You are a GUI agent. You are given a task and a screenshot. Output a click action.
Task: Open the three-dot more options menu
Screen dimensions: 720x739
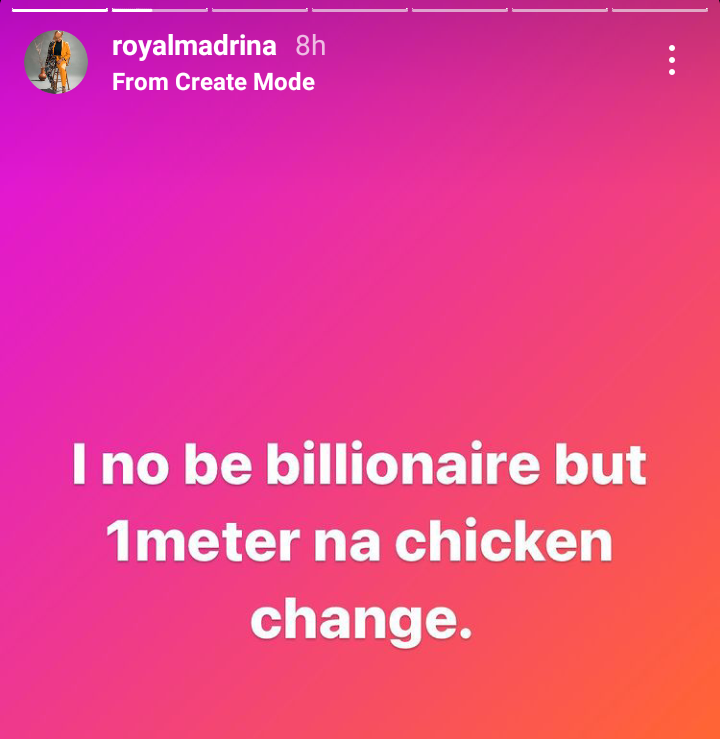click(x=671, y=60)
